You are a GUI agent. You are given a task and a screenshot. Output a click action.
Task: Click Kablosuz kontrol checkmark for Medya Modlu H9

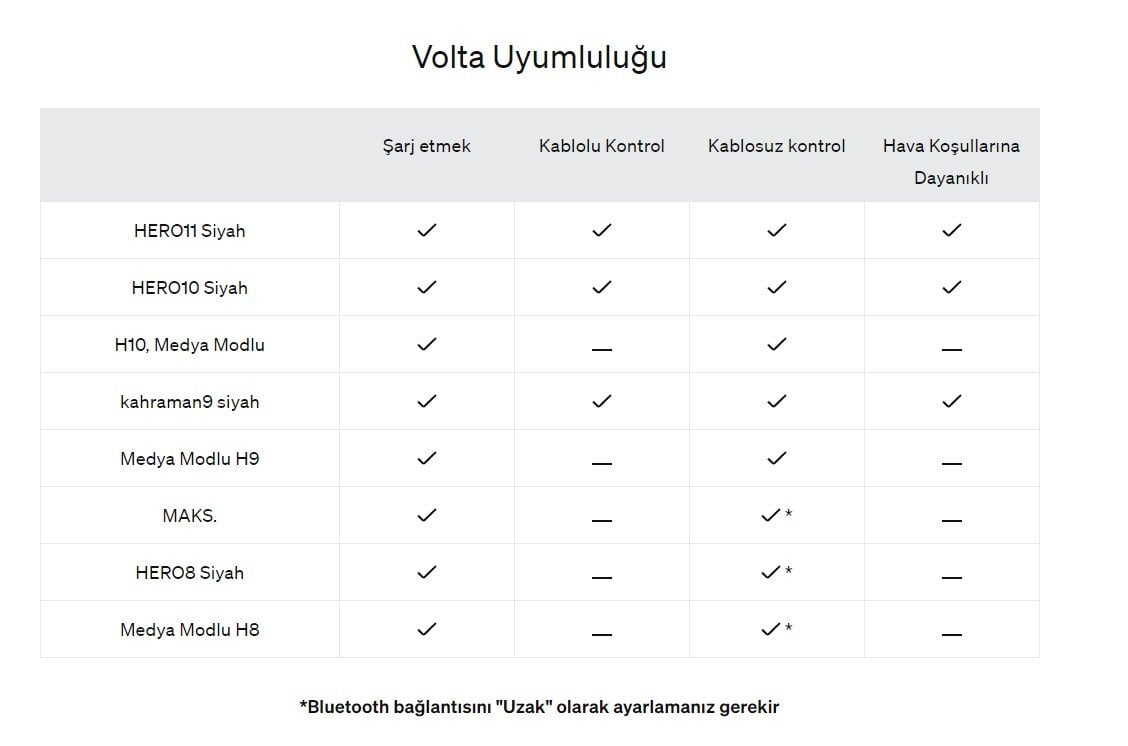(776, 458)
